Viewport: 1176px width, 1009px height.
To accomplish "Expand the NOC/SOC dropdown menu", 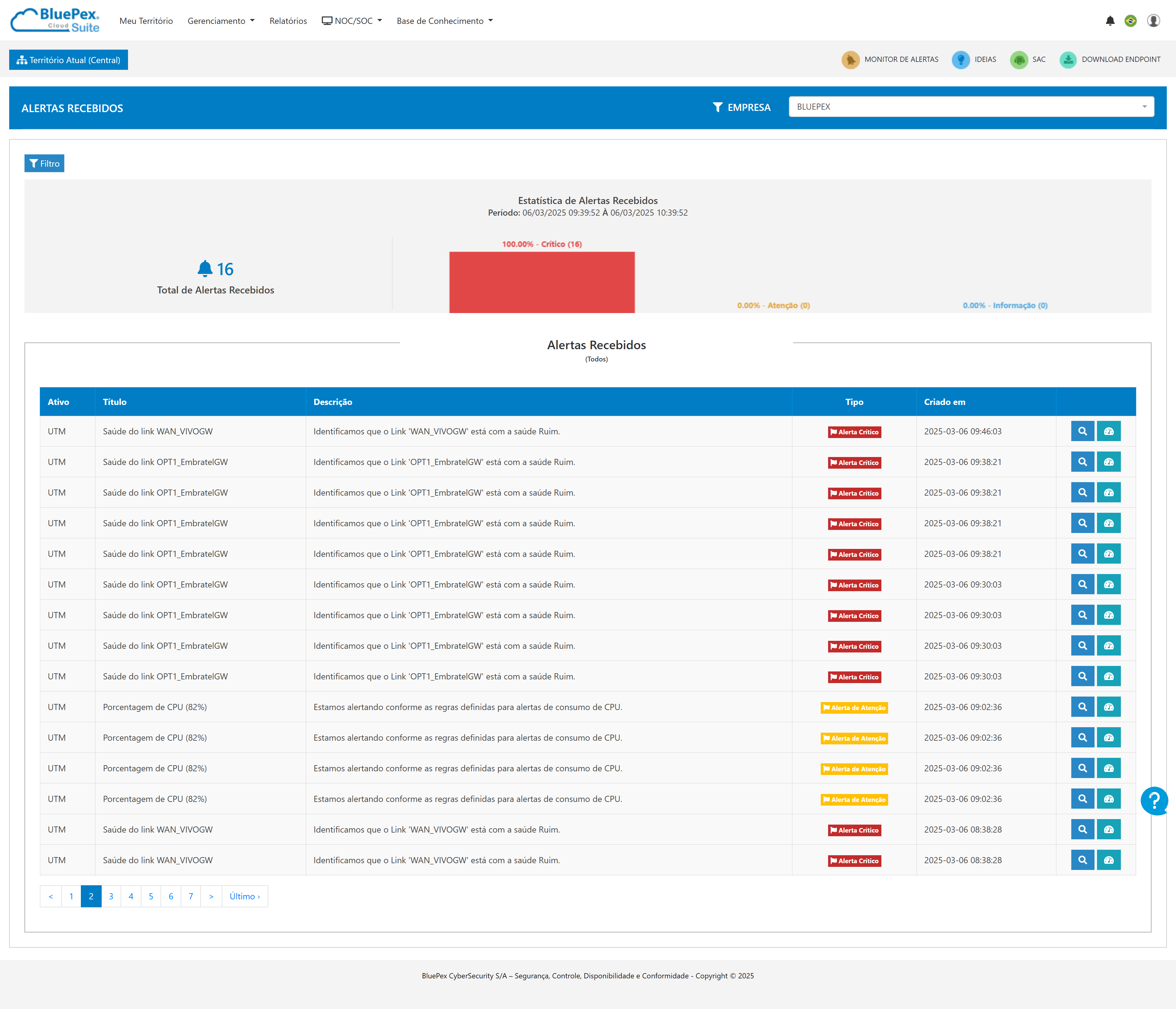I will 352,21.
